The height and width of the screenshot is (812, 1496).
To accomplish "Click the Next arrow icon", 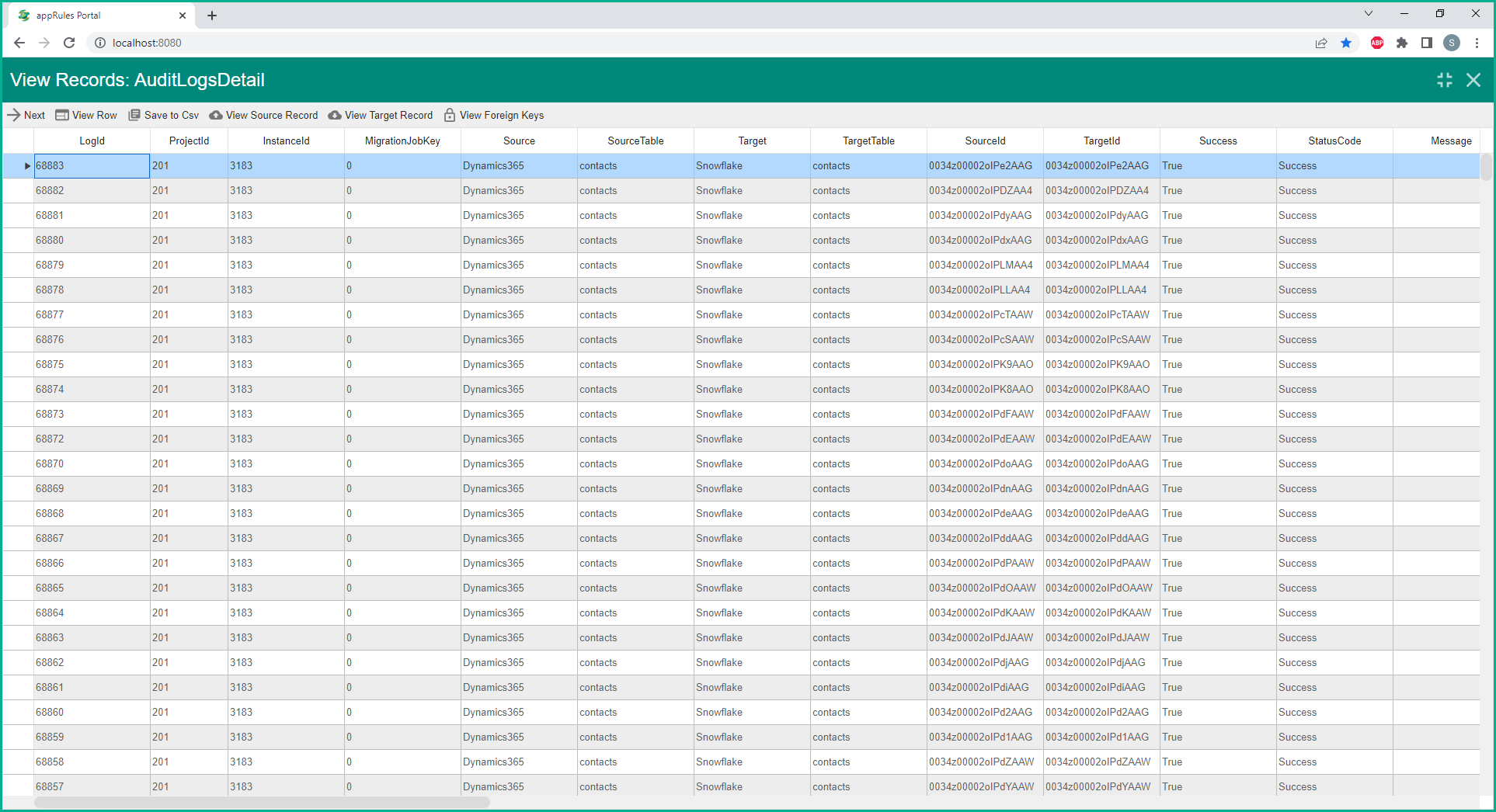I will point(14,115).
